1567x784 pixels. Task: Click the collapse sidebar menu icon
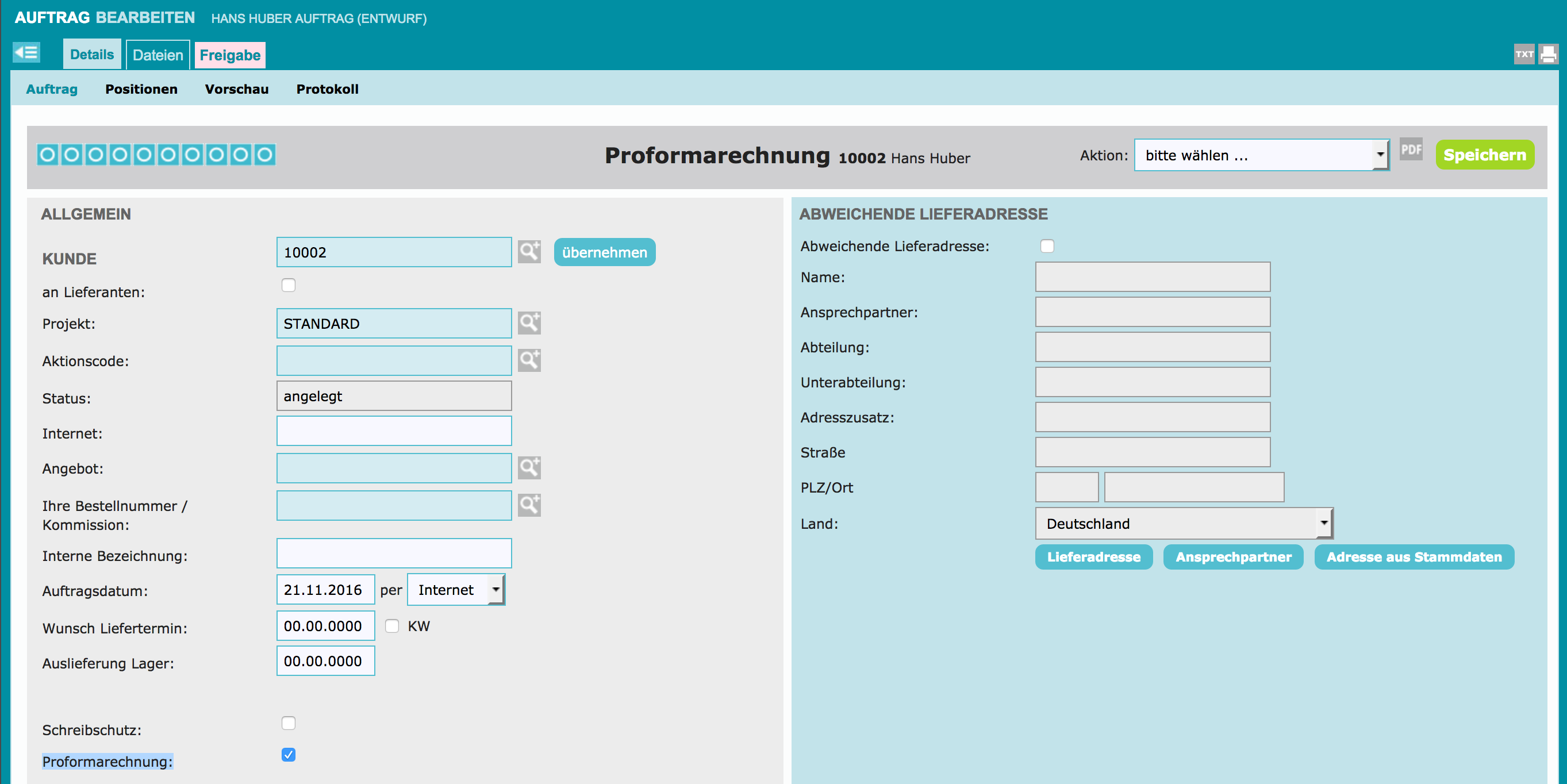tap(26, 53)
